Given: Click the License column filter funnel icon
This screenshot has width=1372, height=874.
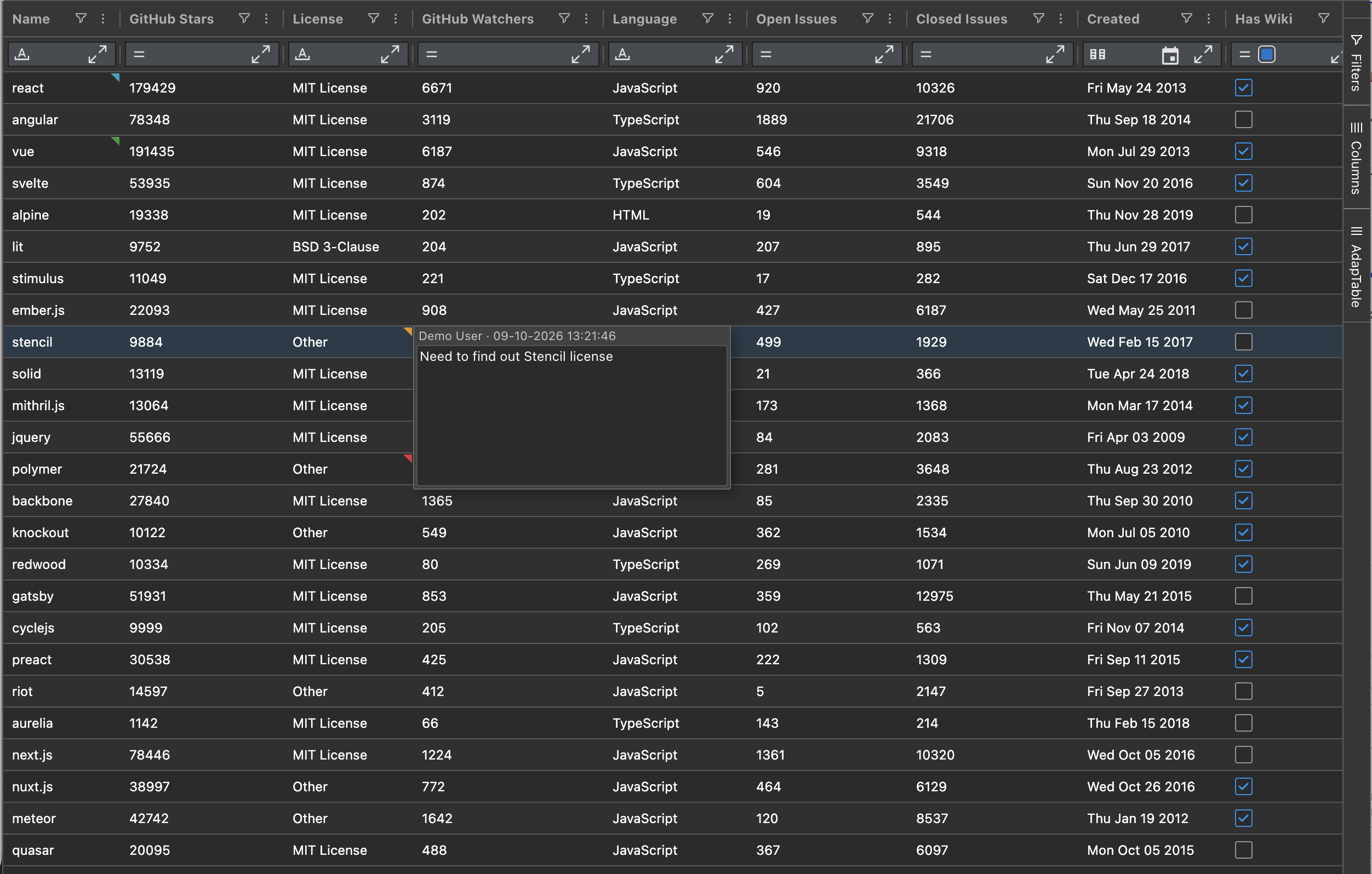Looking at the screenshot, I should [373, 19].
